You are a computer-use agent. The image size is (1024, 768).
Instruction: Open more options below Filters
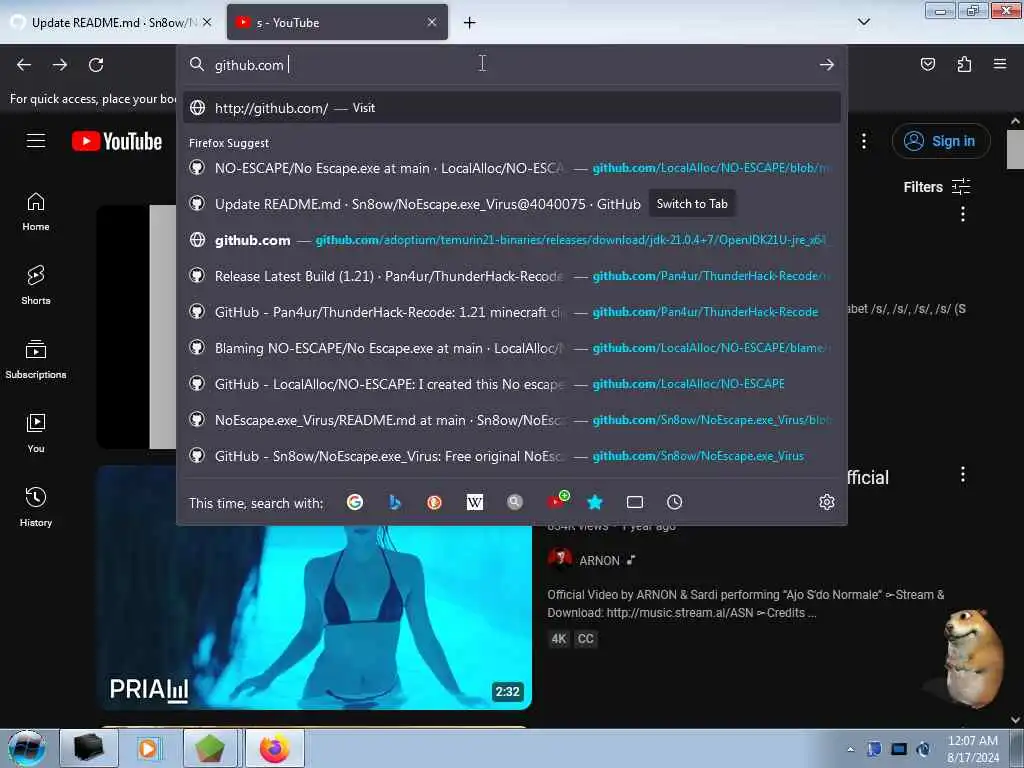(963, 214)
